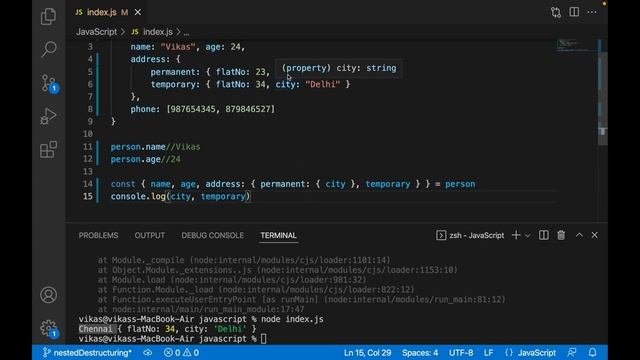Split the terminal pane
This screenshot has height=360, width=640.
544,235
